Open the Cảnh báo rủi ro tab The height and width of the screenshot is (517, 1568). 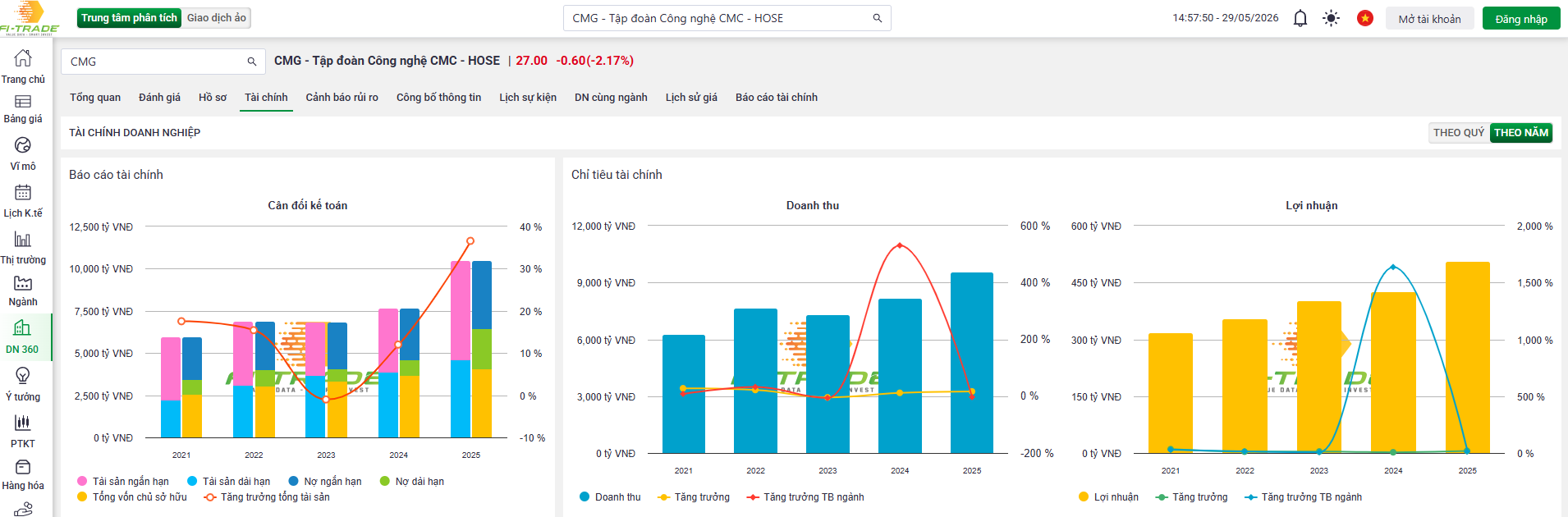[x=342, y=98]
